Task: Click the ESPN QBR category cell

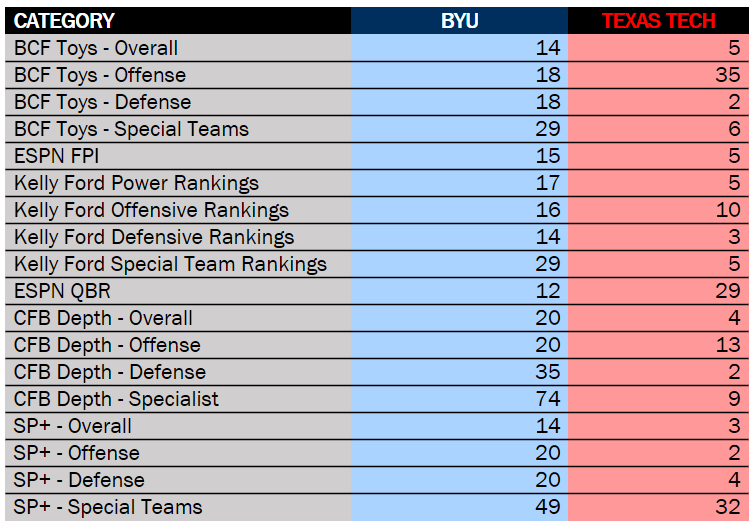Action: [x=62, y=291]
